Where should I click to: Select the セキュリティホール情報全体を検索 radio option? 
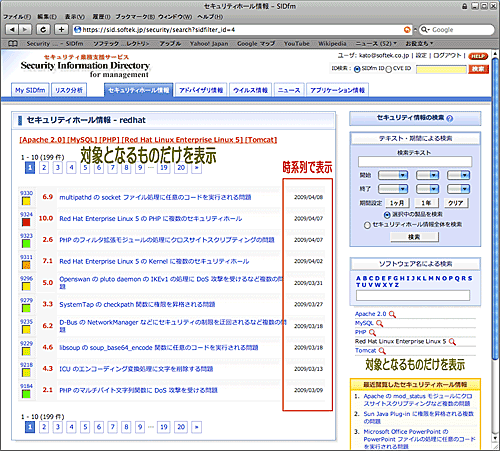pyautogui.click(x=367, y=225)
